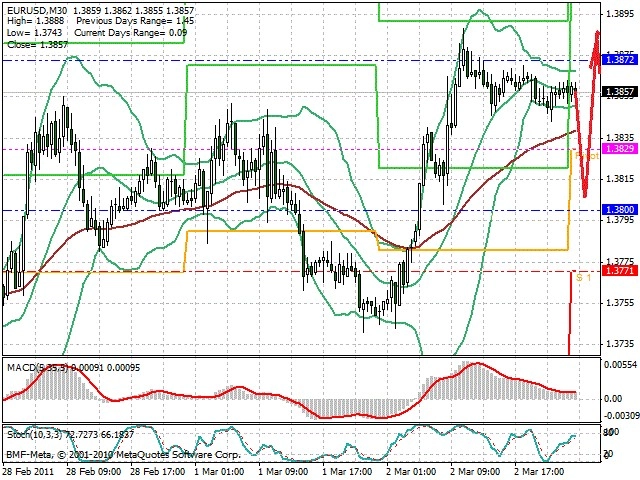Click the Previous Days Range text
Screen dimensions: 640x480
122,21
